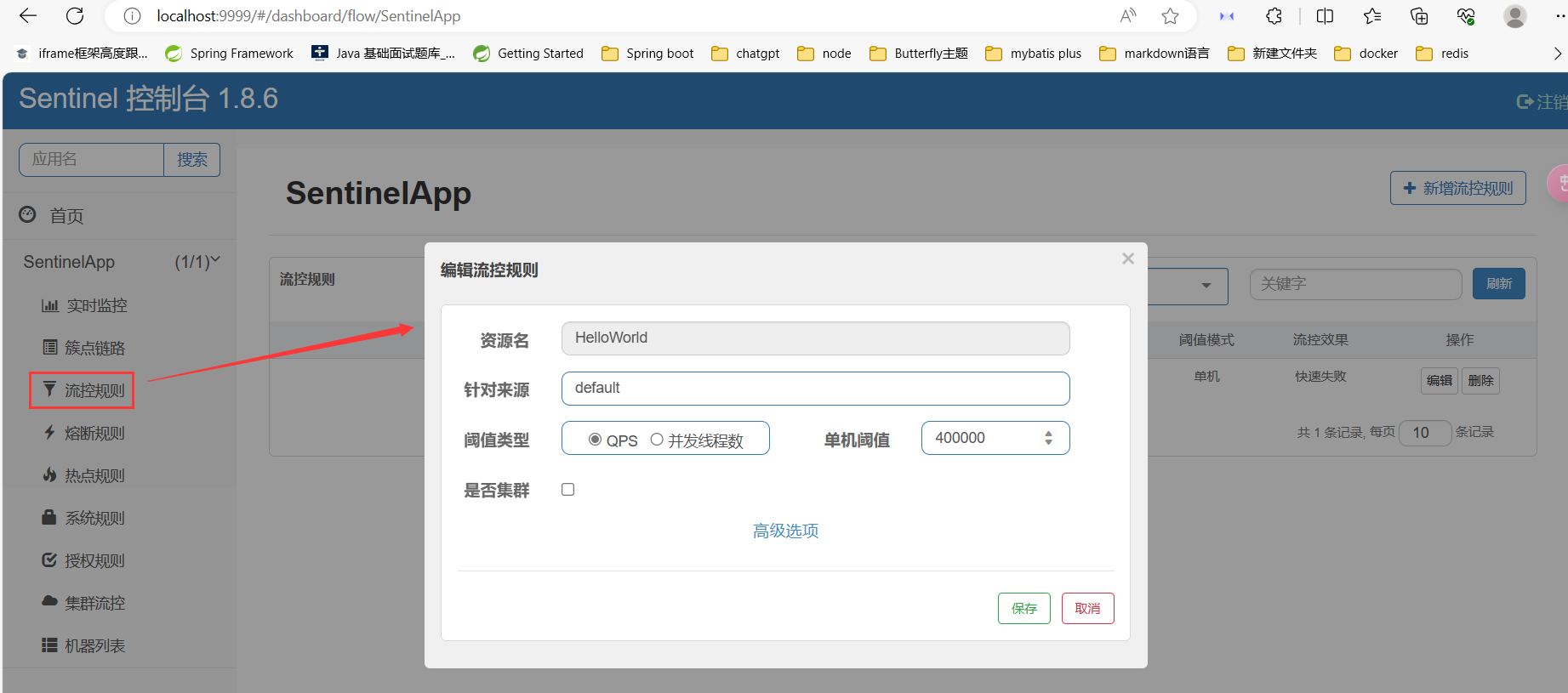Image resolution: width=1568 pixels, height=693 pixels.
Task: Click the favorites star icon in address bar
Action: pos(1170,16)
